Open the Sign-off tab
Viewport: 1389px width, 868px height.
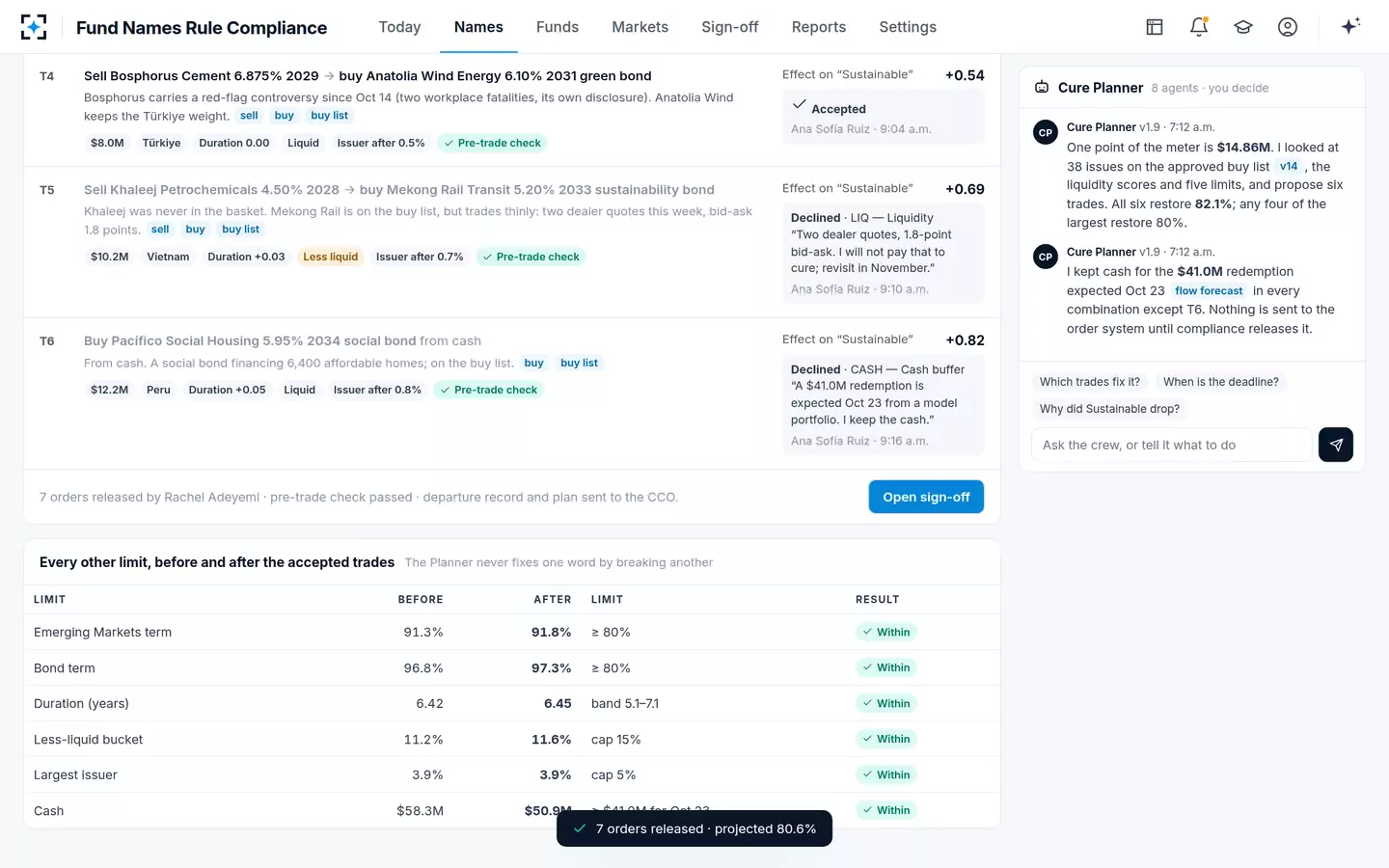(730, 27)
